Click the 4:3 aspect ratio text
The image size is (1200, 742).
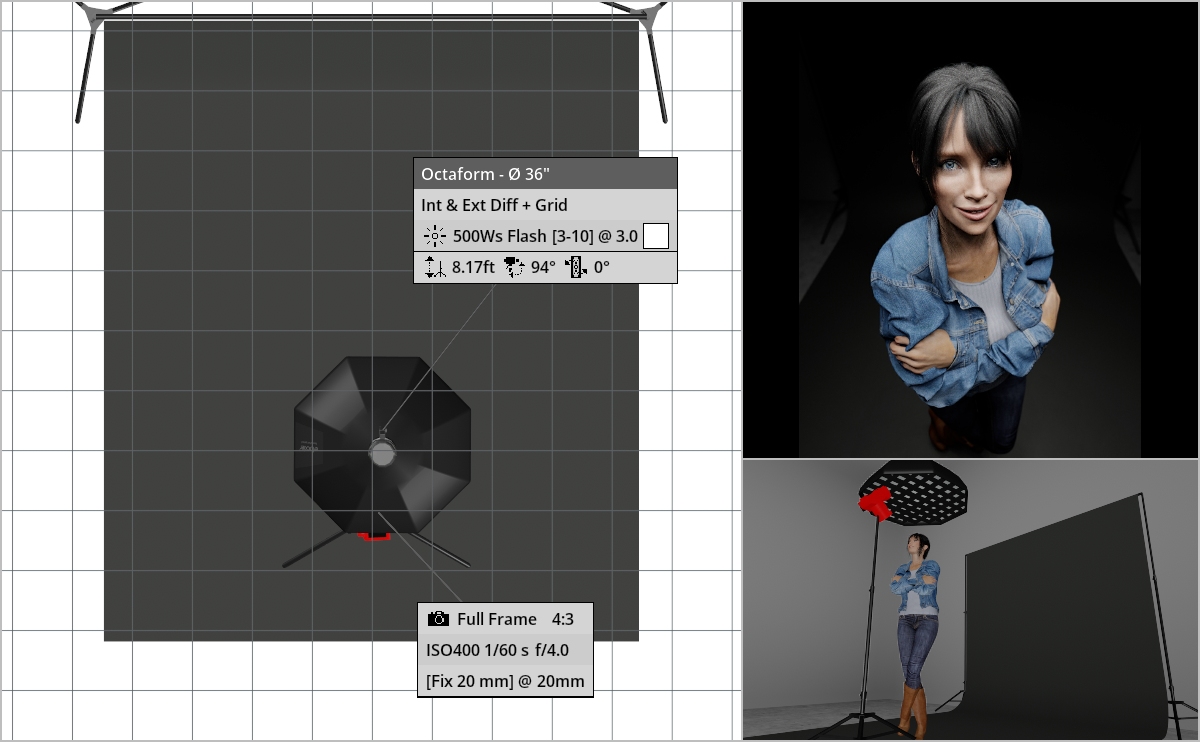pyautogui.click(x=563, y=620)
